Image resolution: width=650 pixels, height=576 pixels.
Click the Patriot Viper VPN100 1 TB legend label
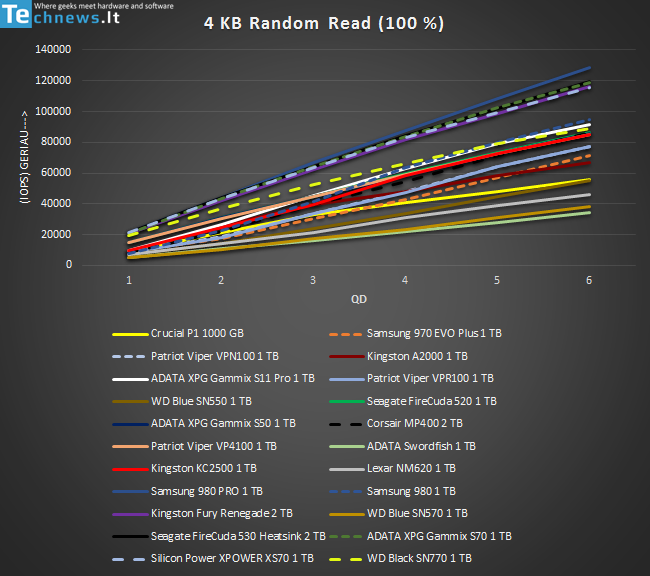(215, 357)
